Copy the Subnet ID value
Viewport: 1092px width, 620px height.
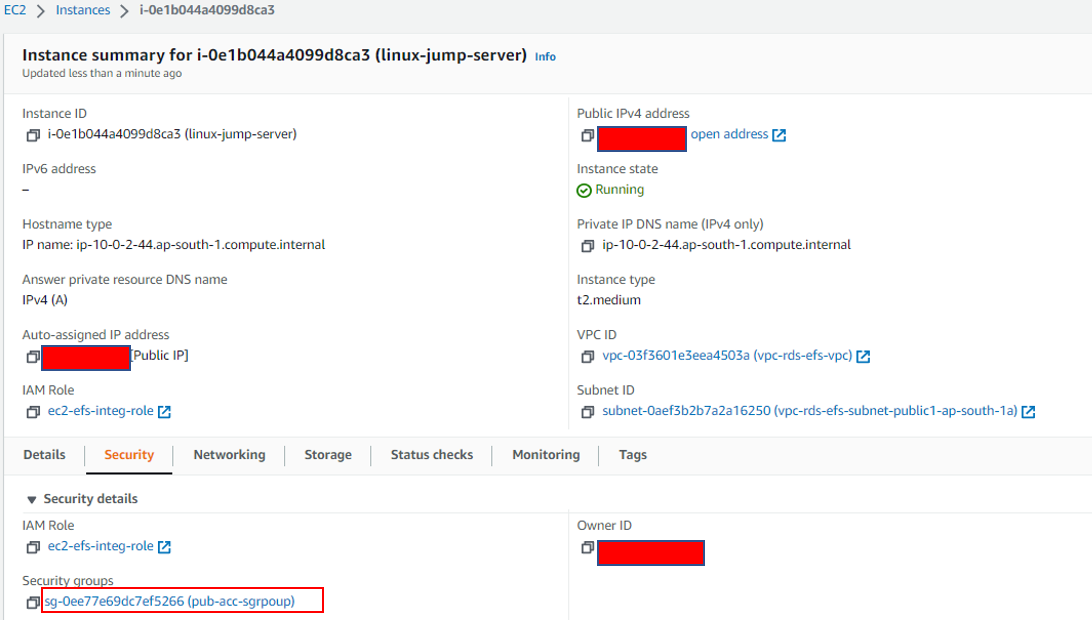pyautogui.click(x=587, y=412)
